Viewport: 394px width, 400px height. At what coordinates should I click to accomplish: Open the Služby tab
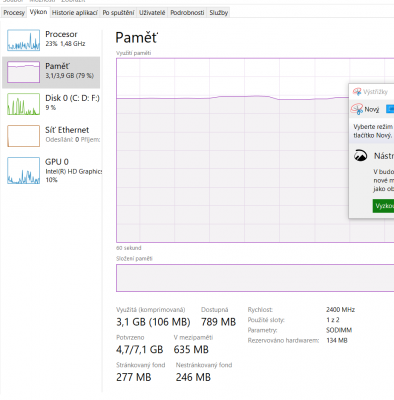219,13
